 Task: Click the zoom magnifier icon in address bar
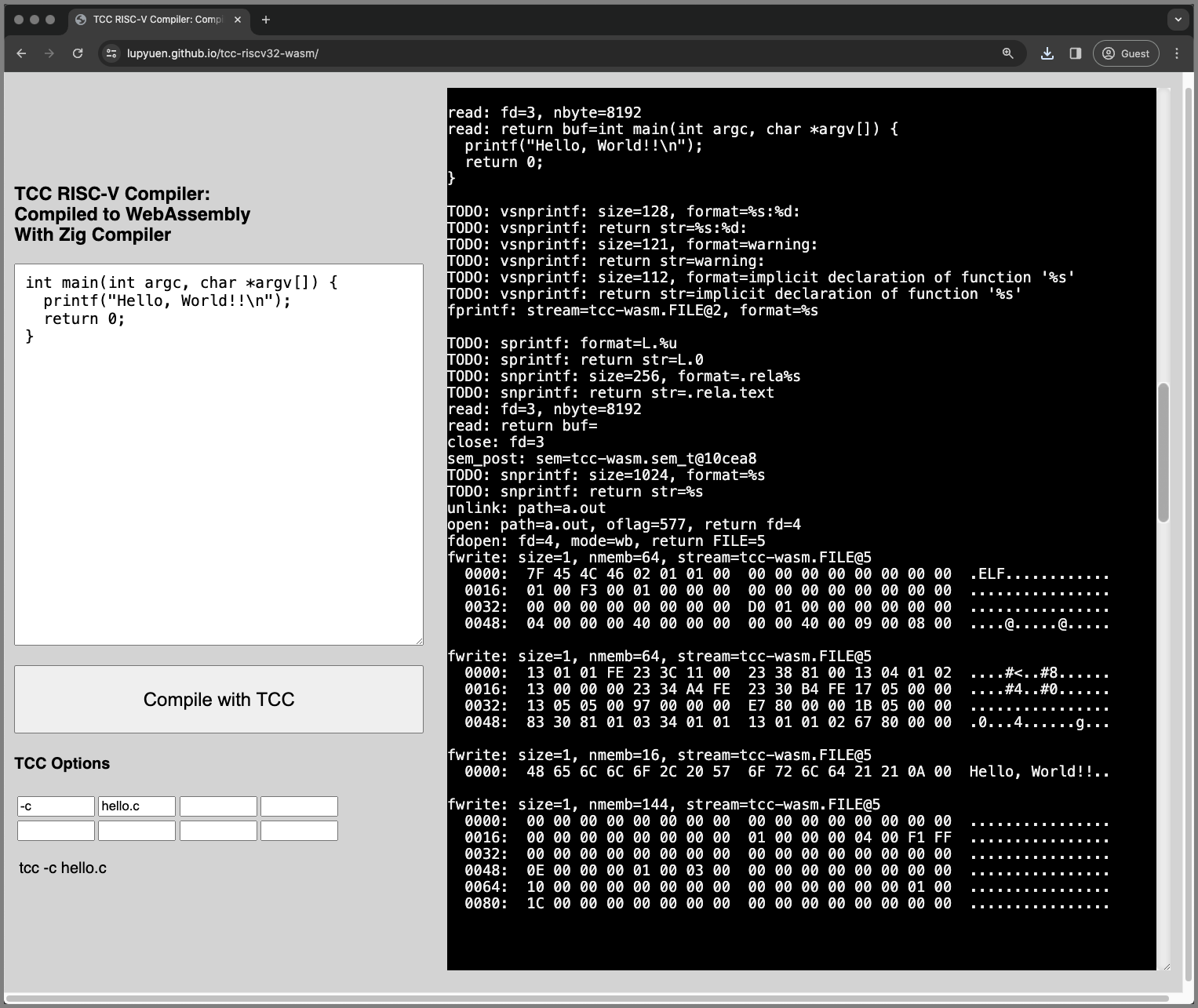1008,53
